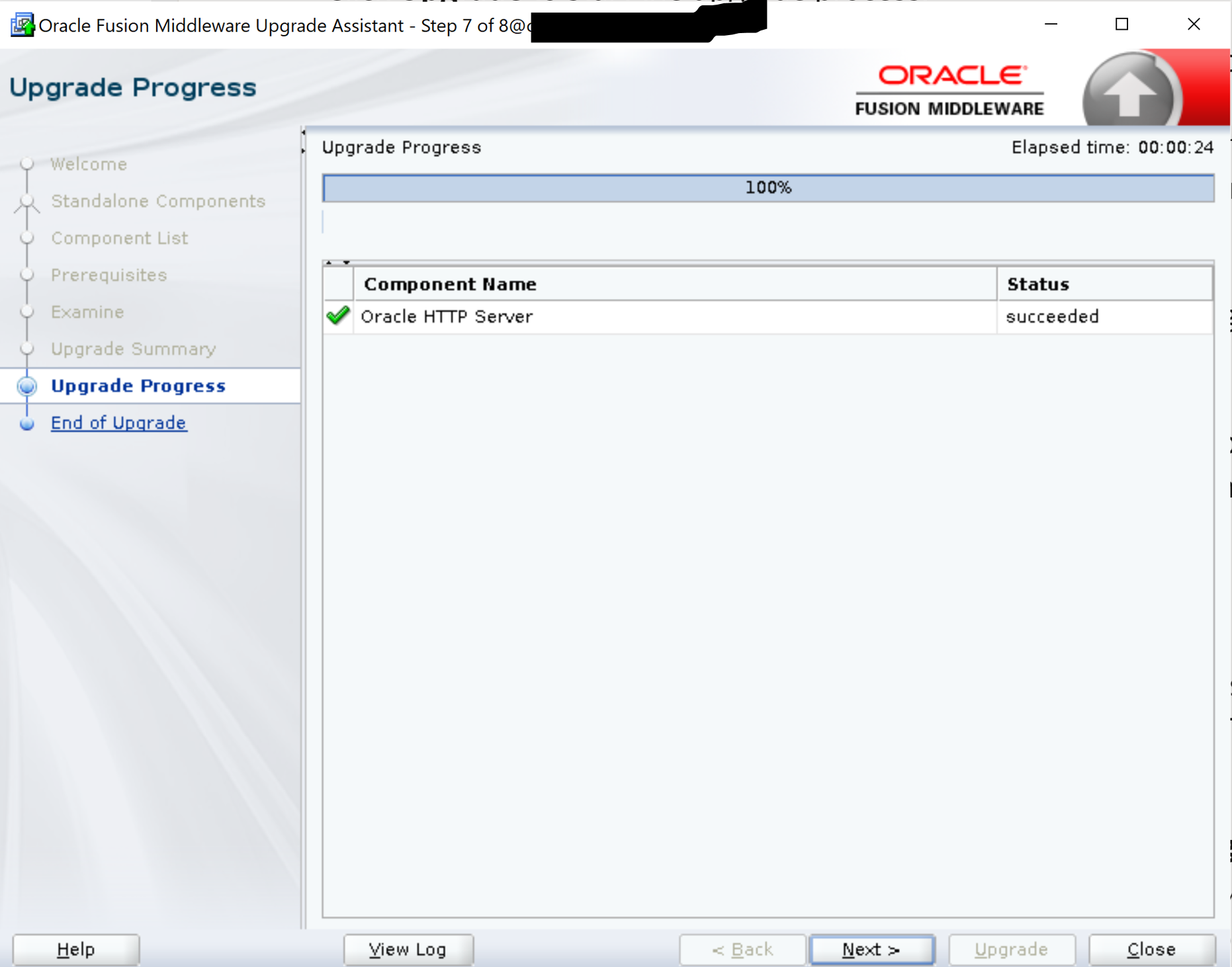Click the Help button
This screenshot has width=1232, height=967.
point(75,949)
